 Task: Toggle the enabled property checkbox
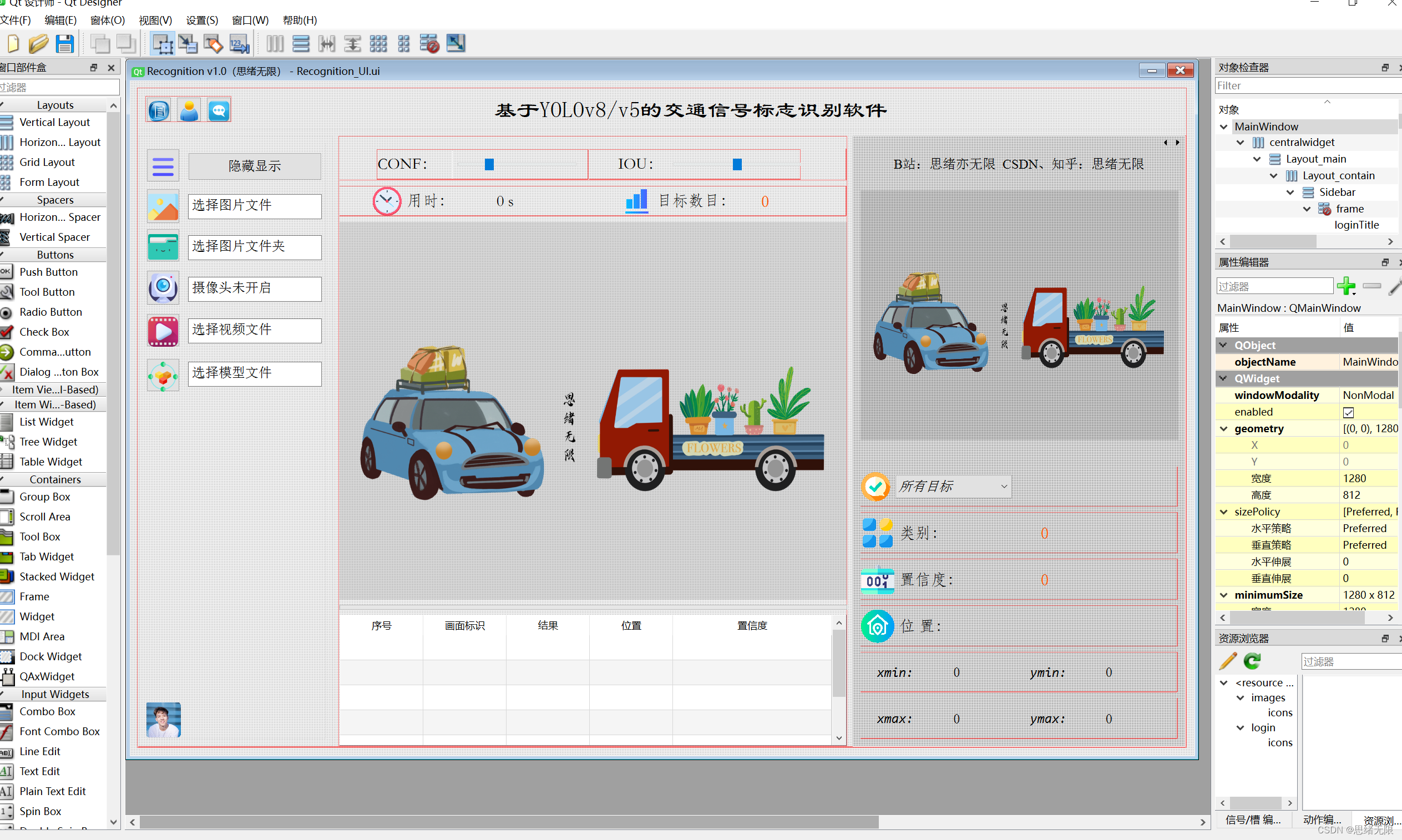coord(1348,412)
